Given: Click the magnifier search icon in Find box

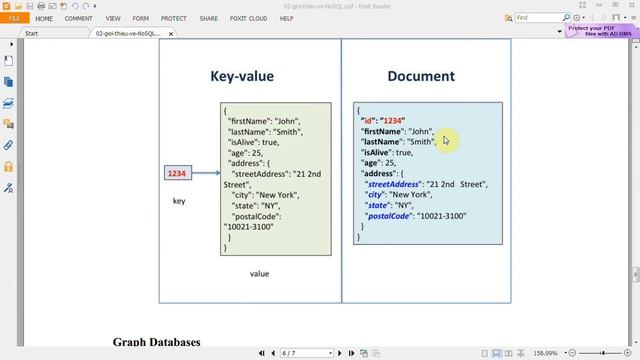Looking at the screenshot, I should pyautogui.click(x=566, y=18).
